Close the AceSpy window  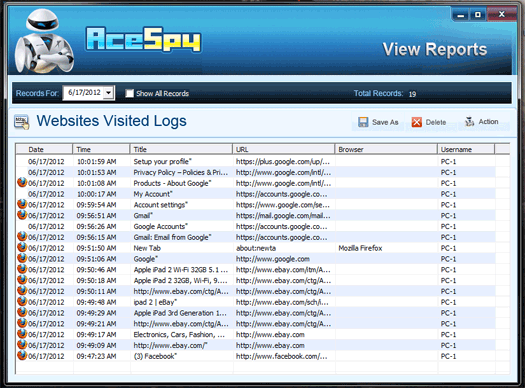tap(502, 14)
